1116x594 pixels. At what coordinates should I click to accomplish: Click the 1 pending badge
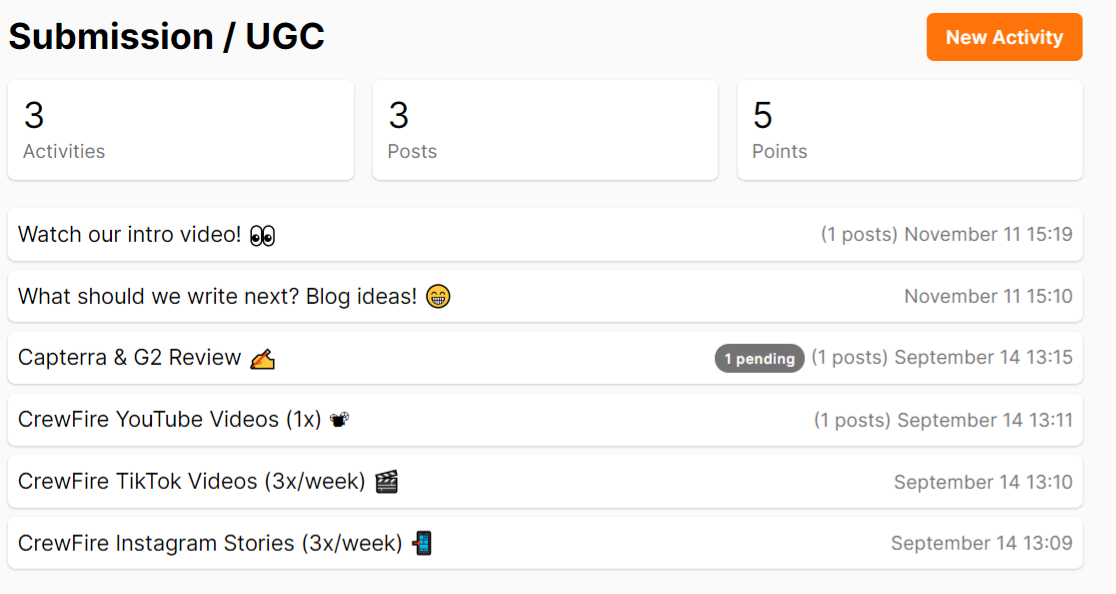click(x=759, y=359)
